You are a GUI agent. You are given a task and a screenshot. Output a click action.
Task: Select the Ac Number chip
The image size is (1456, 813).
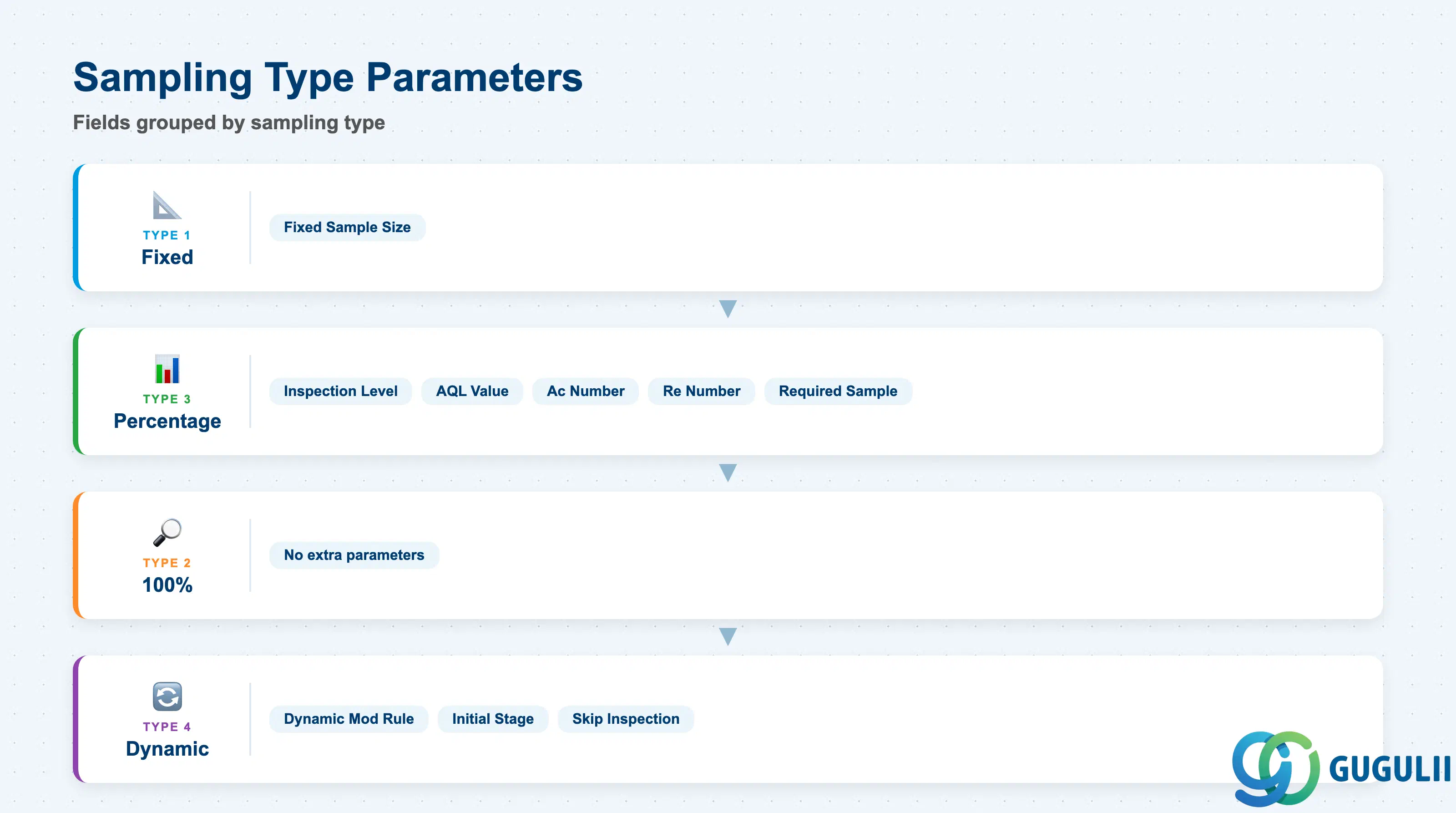[x=585, y=391]
